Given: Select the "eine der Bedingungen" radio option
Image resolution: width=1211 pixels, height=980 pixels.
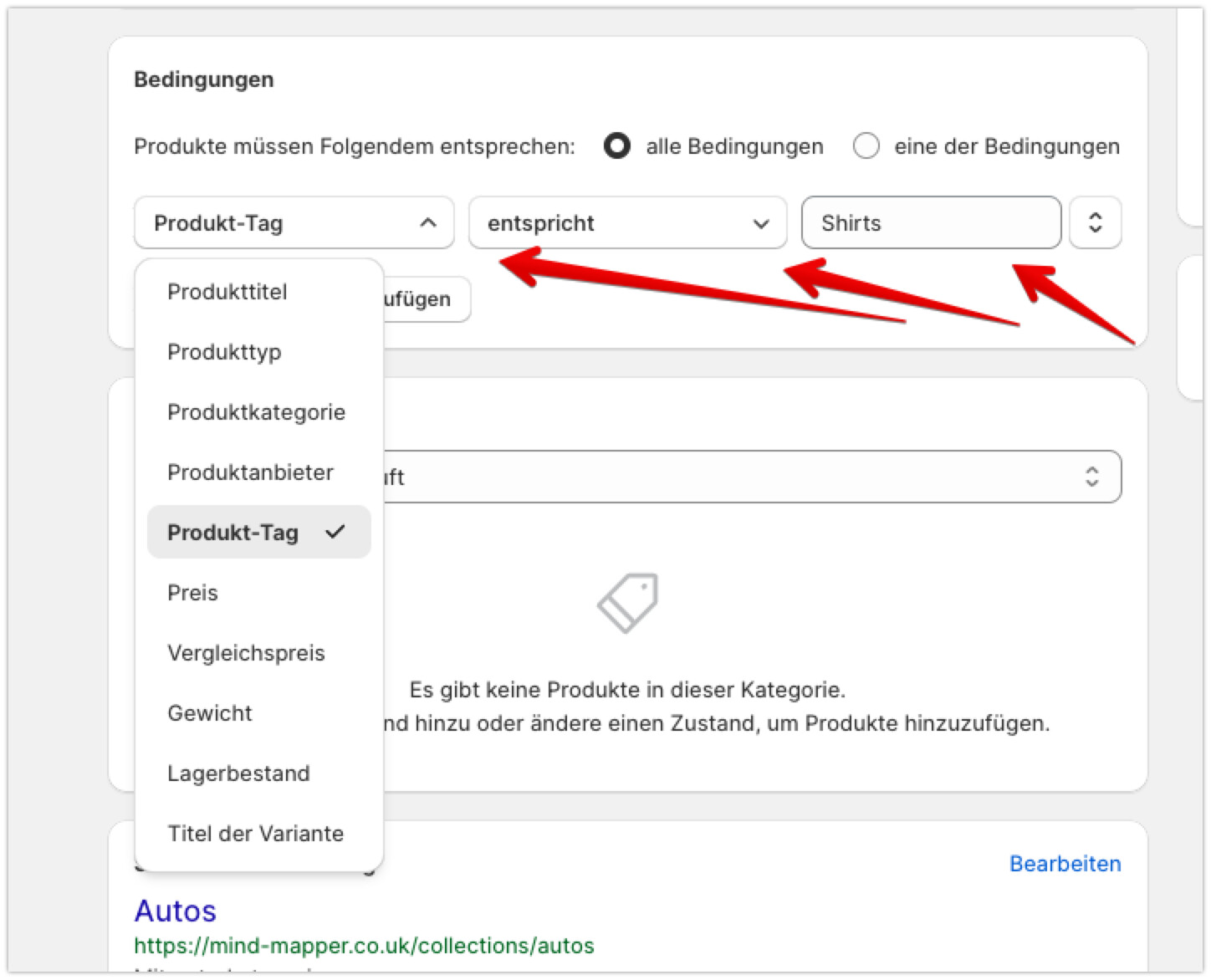Looking at the screenshot, I should point(866,146).
